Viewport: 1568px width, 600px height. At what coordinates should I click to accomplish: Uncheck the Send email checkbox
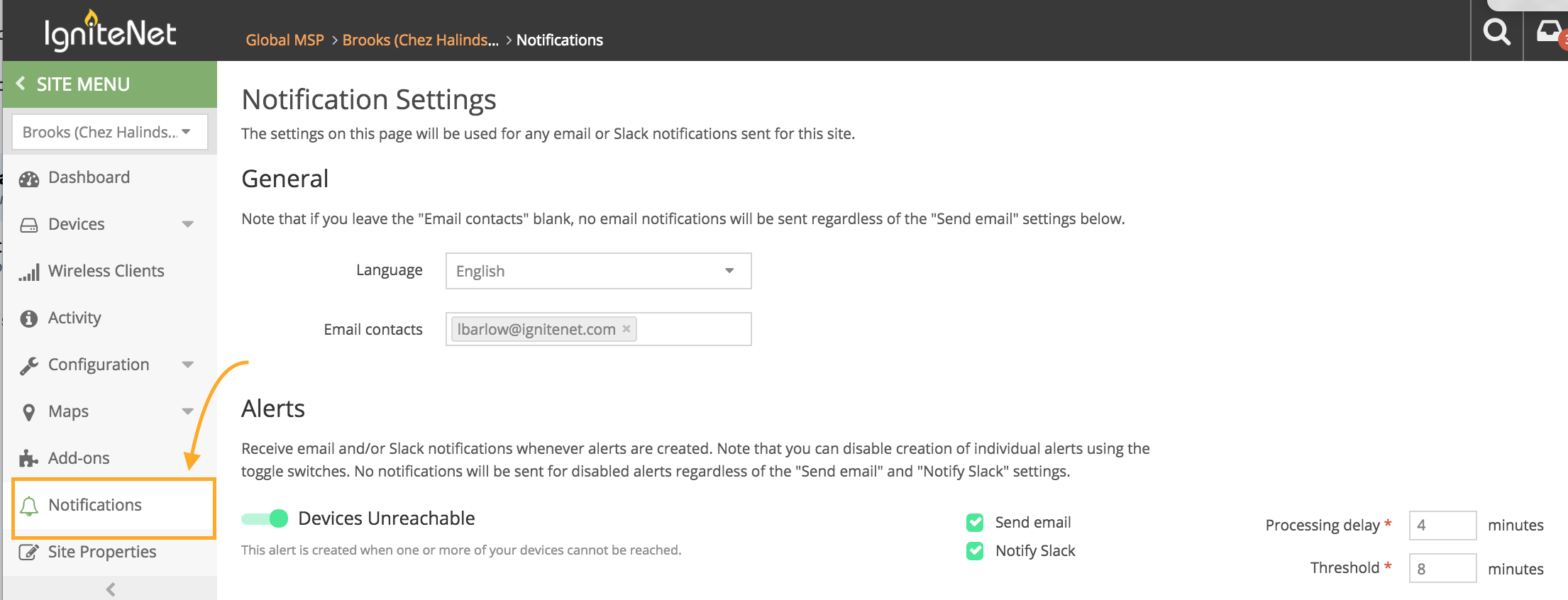975,523
